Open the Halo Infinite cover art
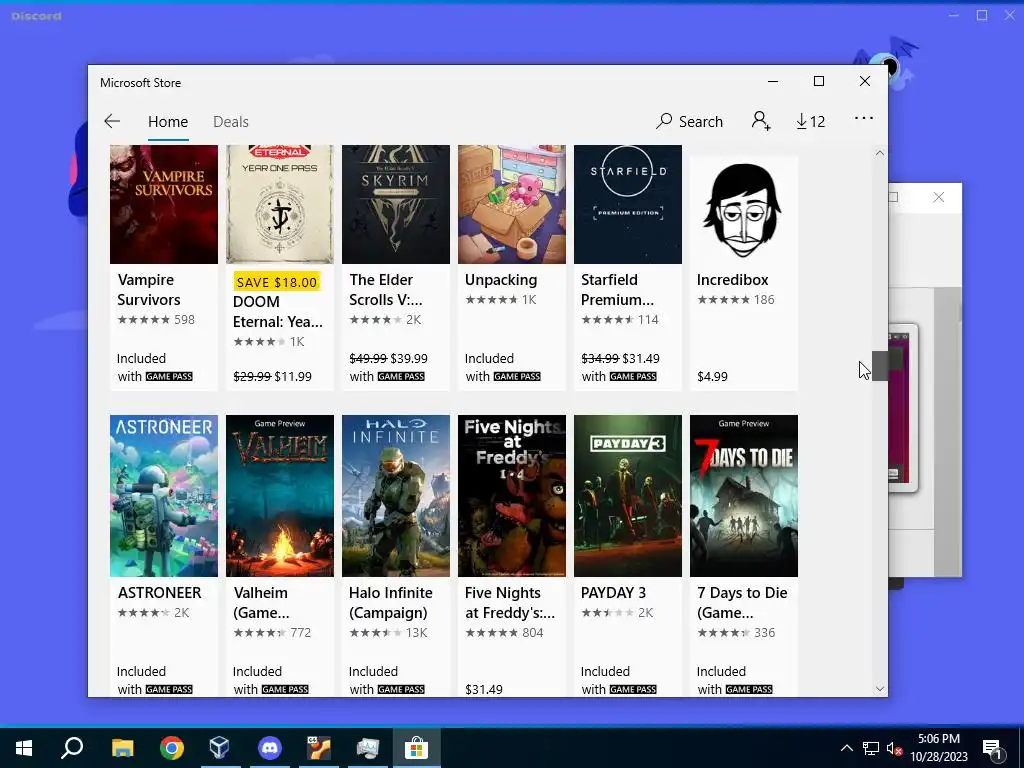The image size is (1024, 768). 396,496
